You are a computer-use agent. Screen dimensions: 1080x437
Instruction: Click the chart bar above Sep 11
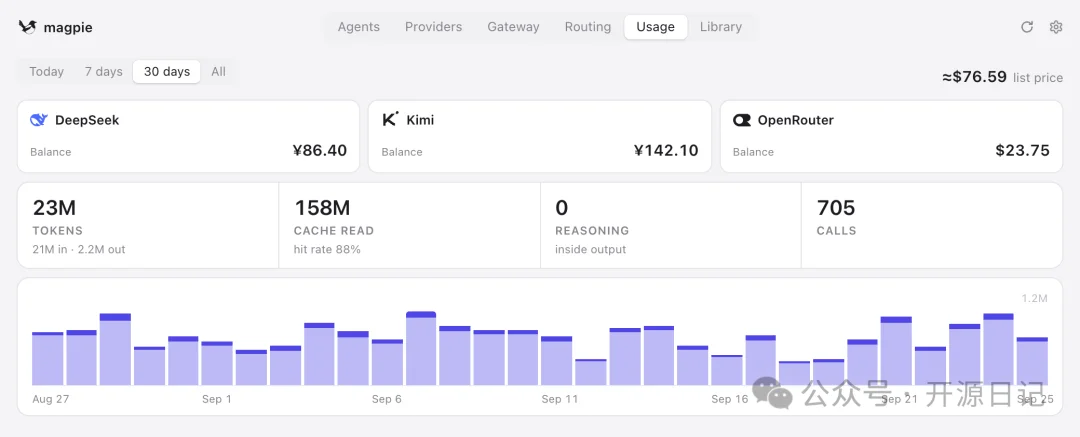coord(557,360)
